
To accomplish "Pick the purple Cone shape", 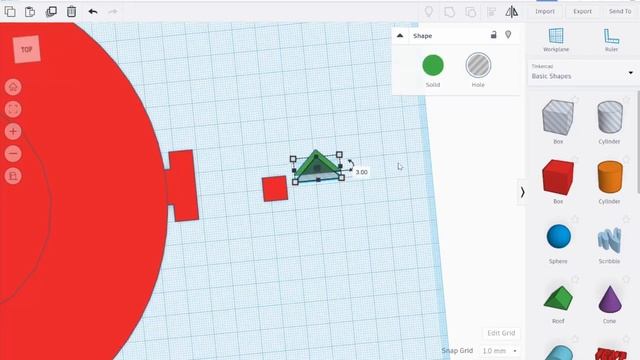I will (x=610, y=299).
